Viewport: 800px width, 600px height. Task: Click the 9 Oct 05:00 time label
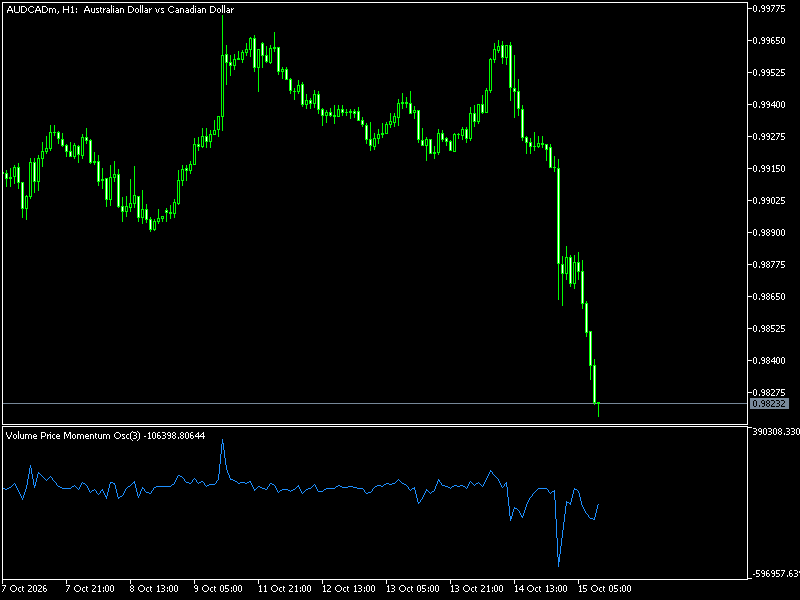click(x=218, y=588)
